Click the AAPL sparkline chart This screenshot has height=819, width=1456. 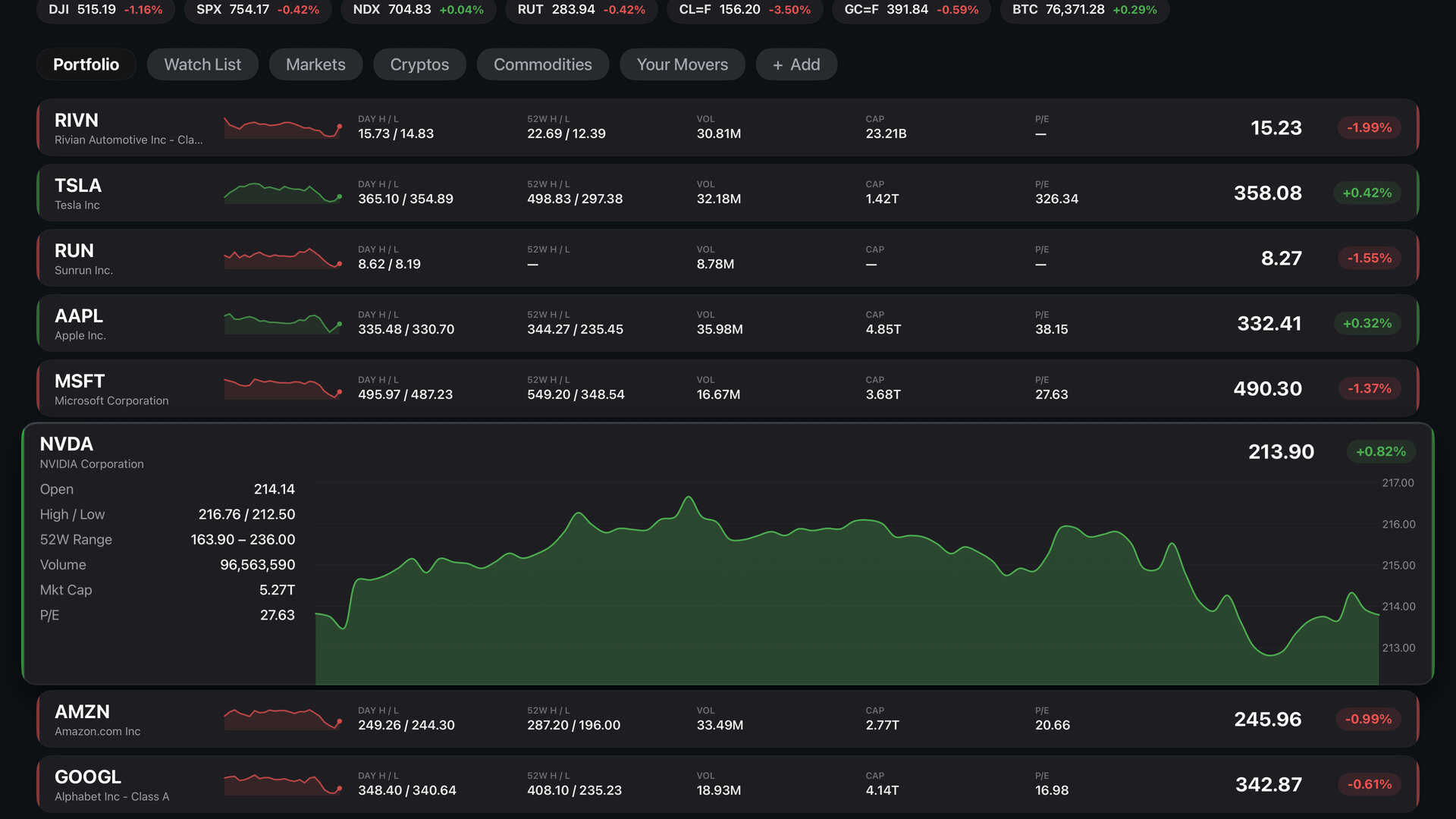pyautogui.click(x=283, y=323)
